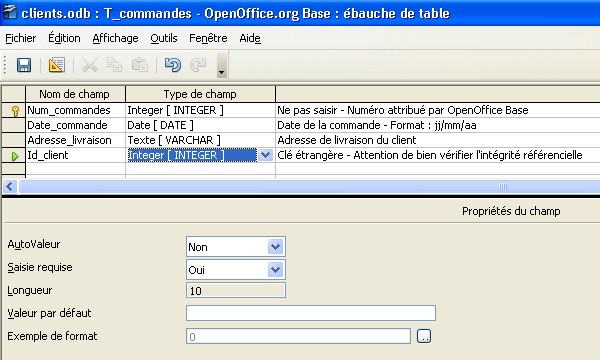Open format dialog with the ... button

[424, 336]
